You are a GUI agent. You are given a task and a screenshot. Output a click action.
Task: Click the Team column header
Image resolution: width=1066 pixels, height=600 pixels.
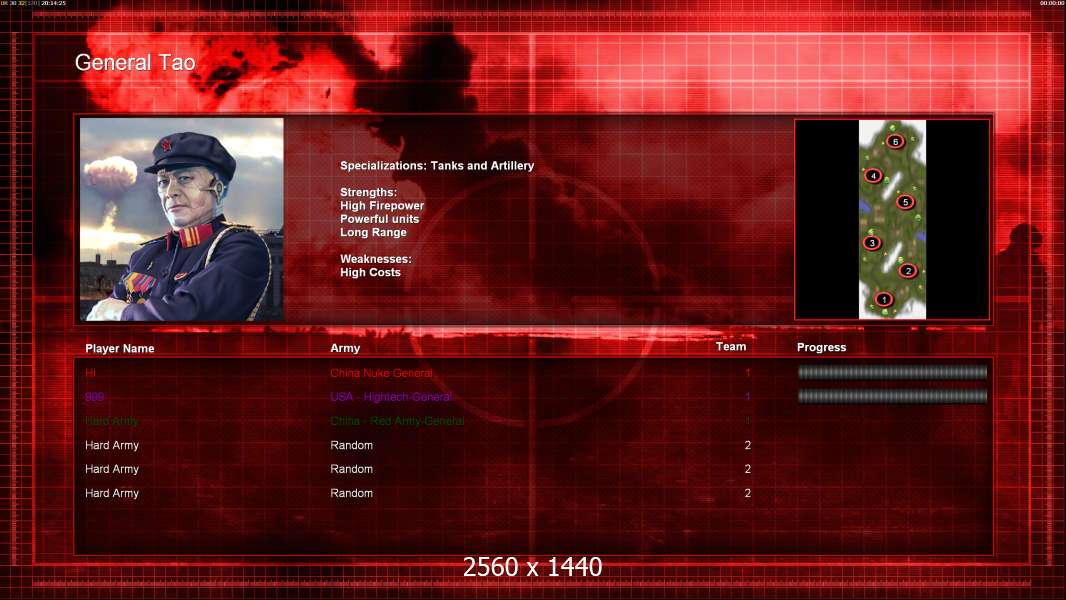[731, 347]
